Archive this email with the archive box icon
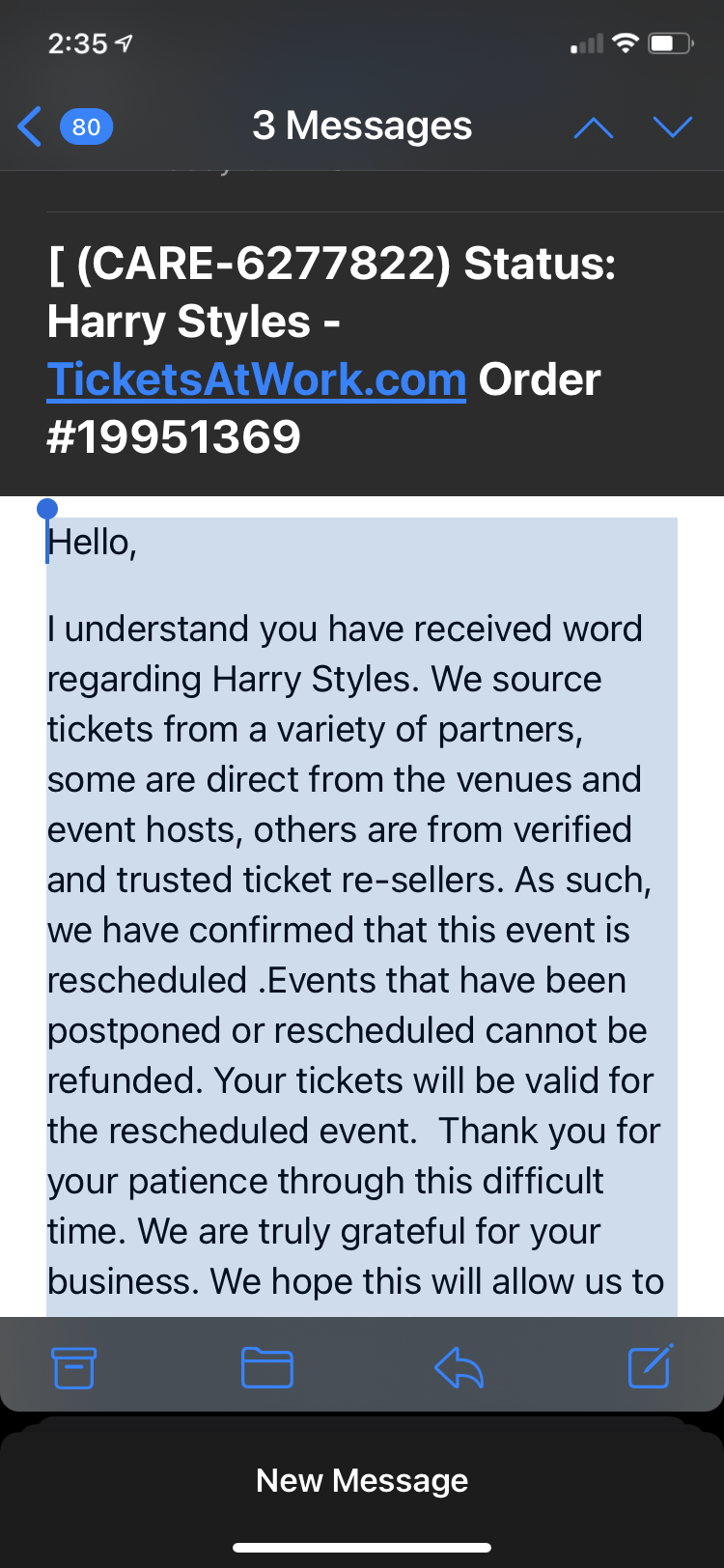Image resolution: width=724 pixels, height=1568 pixels. [73, 1367]
